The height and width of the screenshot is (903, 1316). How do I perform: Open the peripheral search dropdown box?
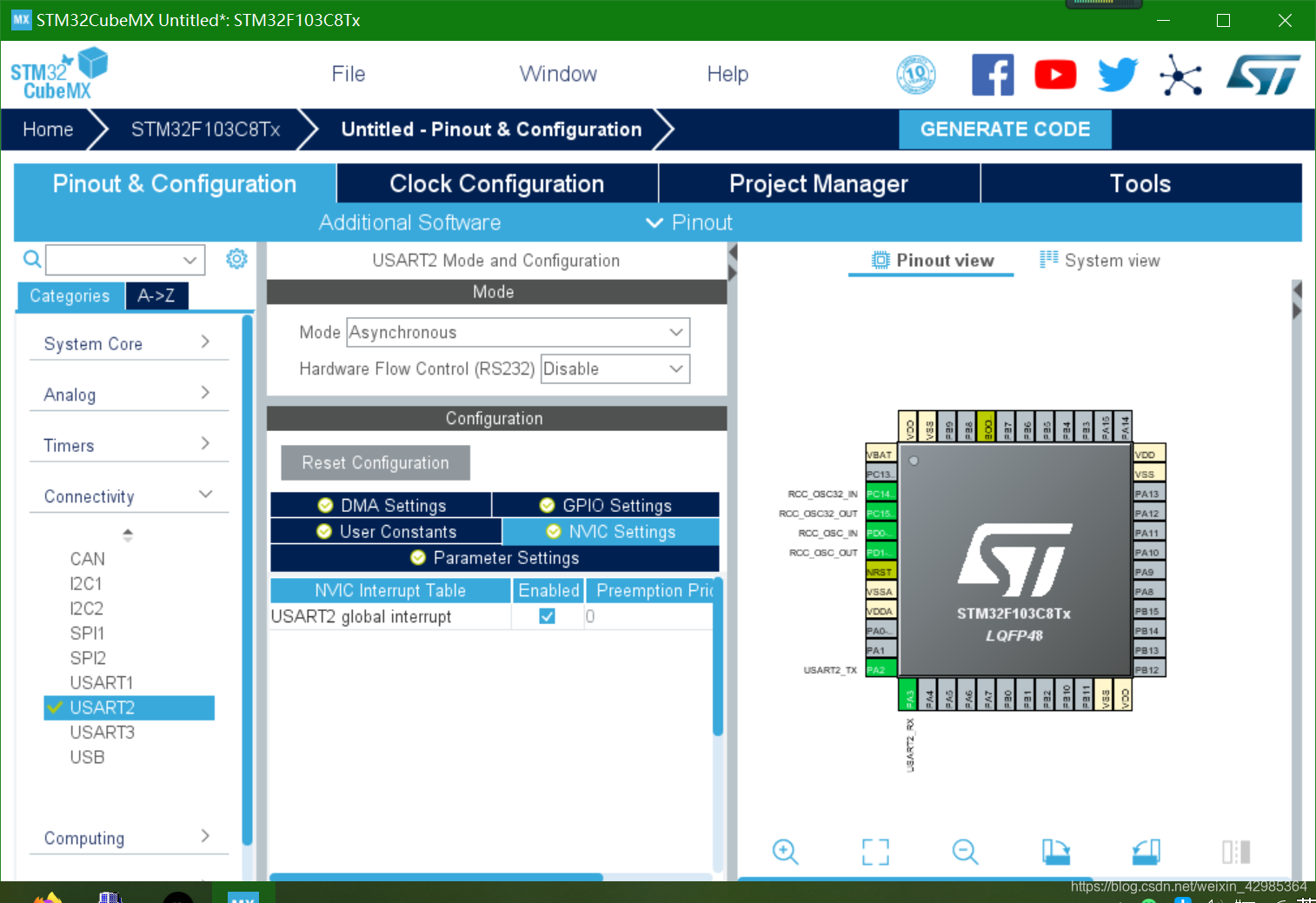(125, 259)
